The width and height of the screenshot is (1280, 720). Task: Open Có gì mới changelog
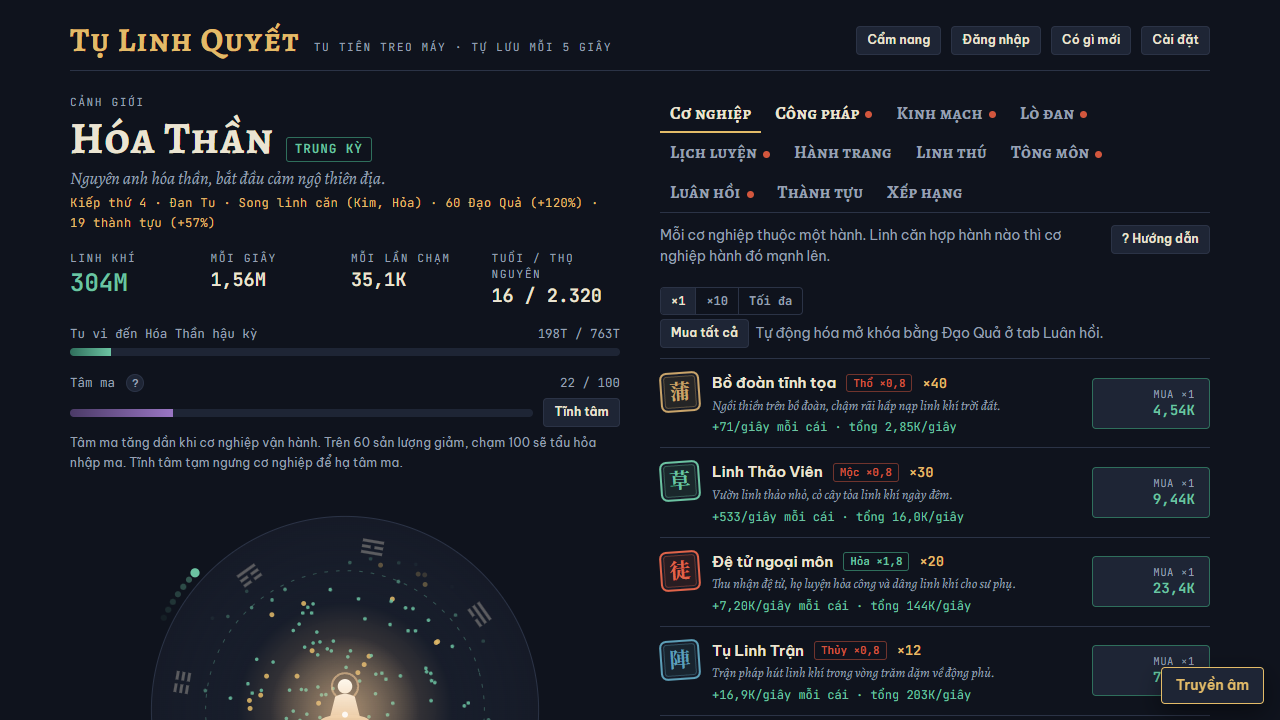coord(1090,40)
